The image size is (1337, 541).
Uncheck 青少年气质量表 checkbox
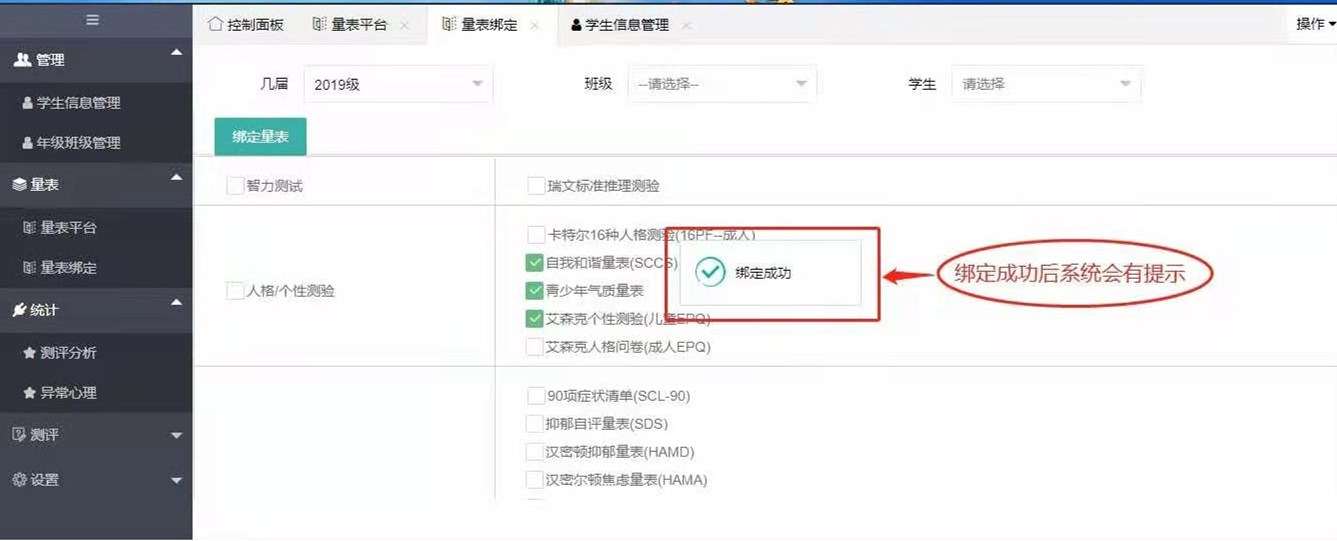coord(535,291)
